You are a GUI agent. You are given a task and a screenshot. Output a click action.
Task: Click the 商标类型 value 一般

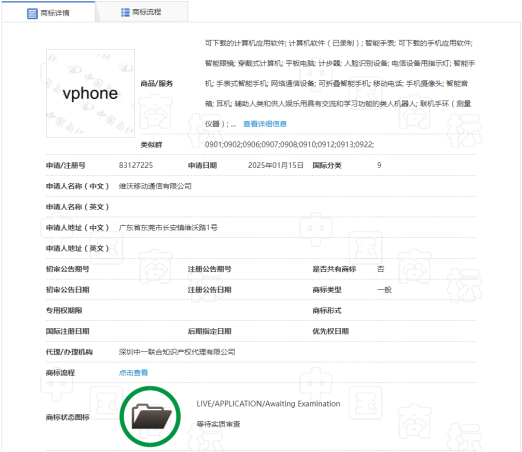384,290
